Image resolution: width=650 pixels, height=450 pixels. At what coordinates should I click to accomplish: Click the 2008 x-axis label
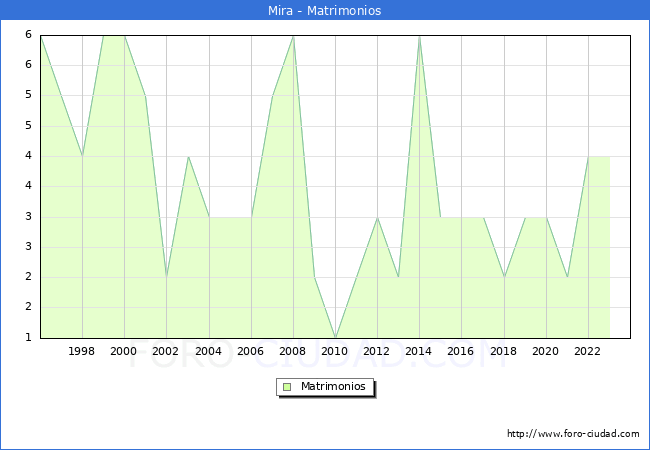[x=293, y=351]
